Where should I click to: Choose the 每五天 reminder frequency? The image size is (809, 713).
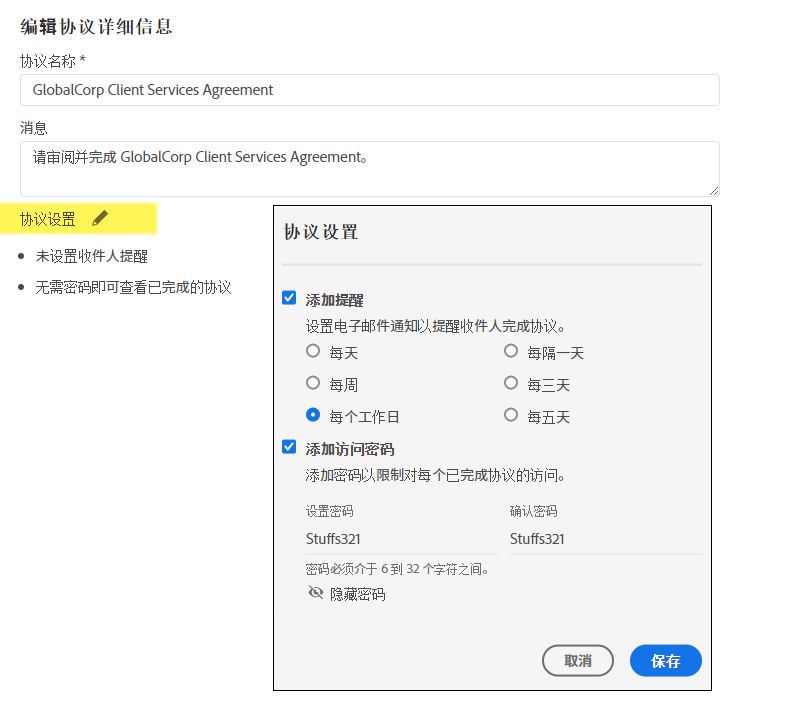pyautogui.click(x=511, y=415)
